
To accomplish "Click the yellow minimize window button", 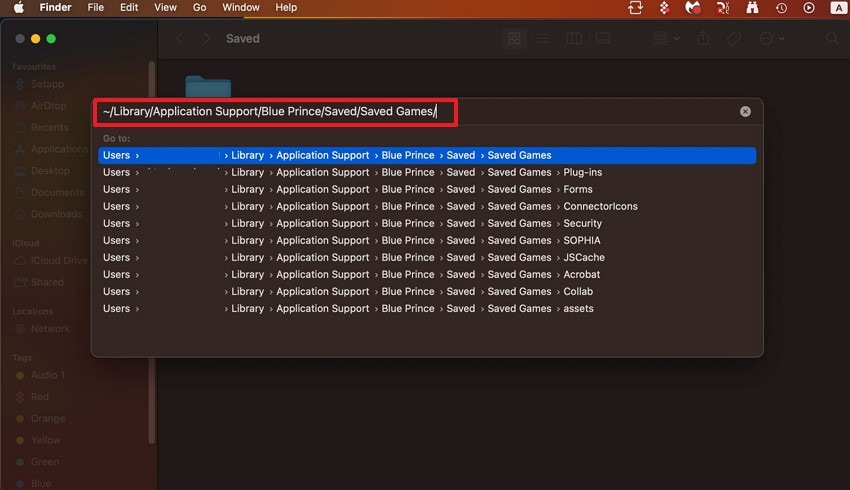I will click(x=35, y=38).
